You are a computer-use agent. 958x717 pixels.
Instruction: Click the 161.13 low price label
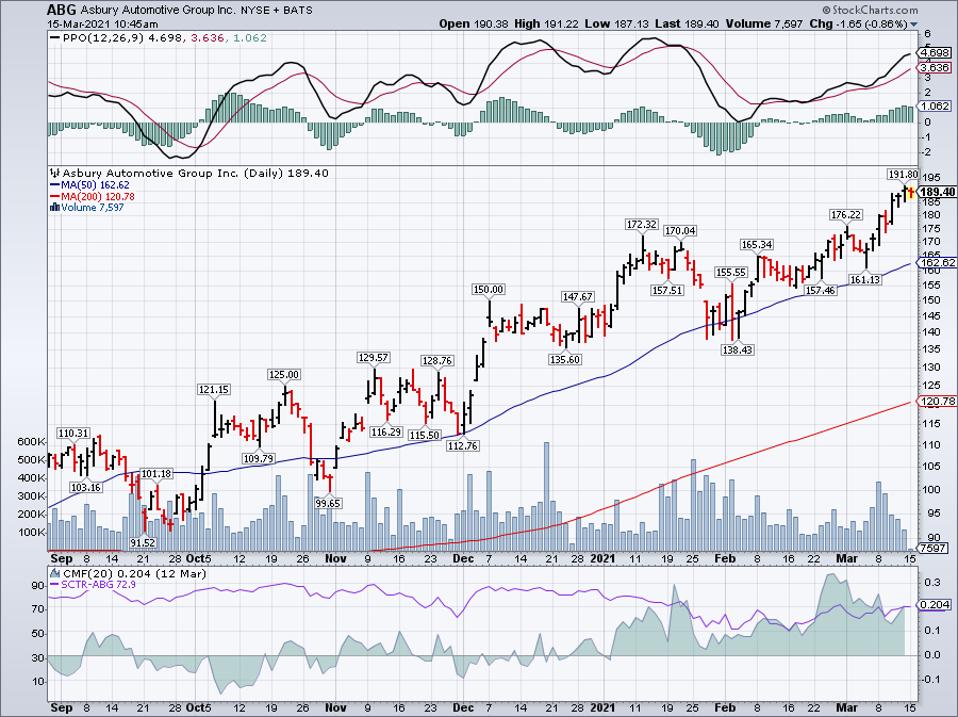[x=865, y=280]
